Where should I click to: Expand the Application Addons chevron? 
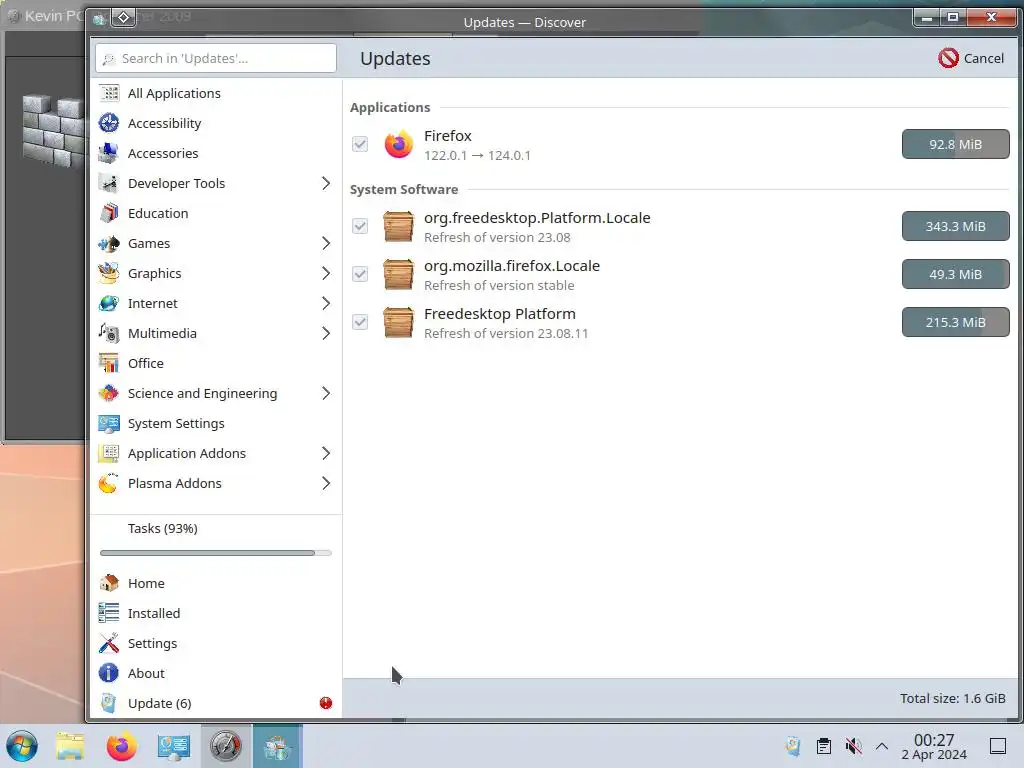point(326,454)
